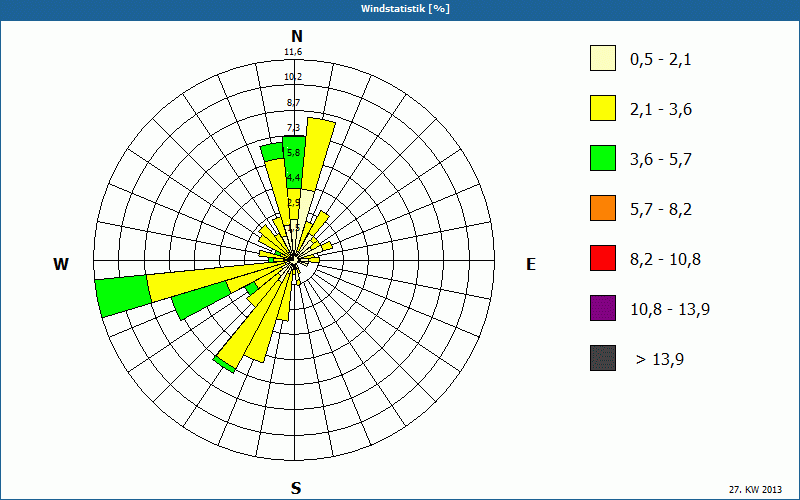Click the W compass label
Viewport: 800px width, 500px height.
pos(61,264)
